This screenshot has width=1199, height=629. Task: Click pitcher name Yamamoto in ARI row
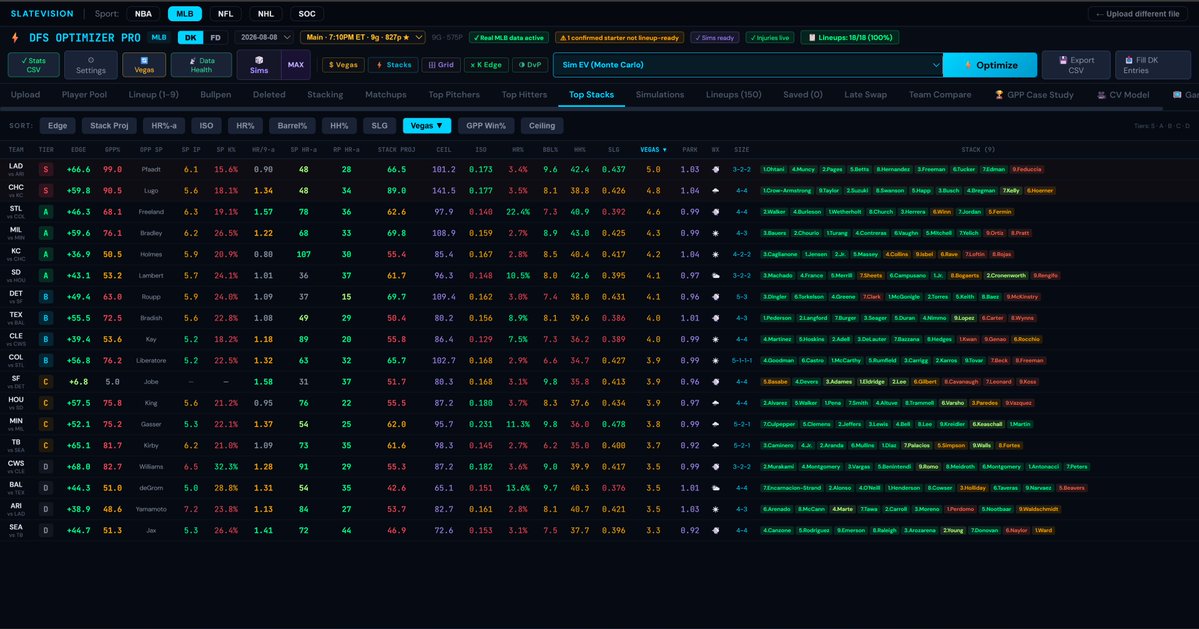pos(151,509)
